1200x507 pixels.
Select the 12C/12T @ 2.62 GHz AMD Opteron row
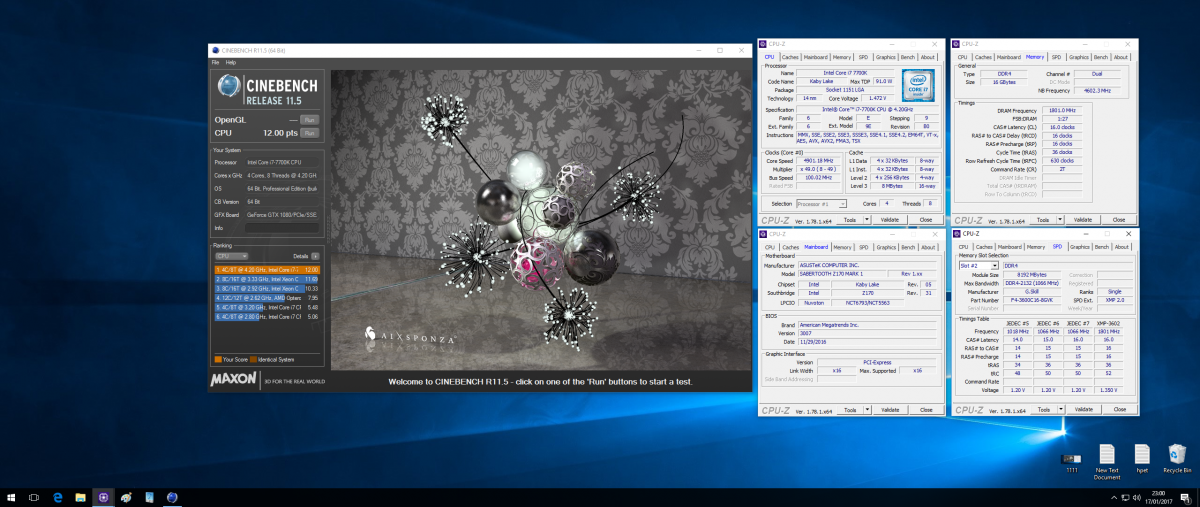tap(267, 298)
